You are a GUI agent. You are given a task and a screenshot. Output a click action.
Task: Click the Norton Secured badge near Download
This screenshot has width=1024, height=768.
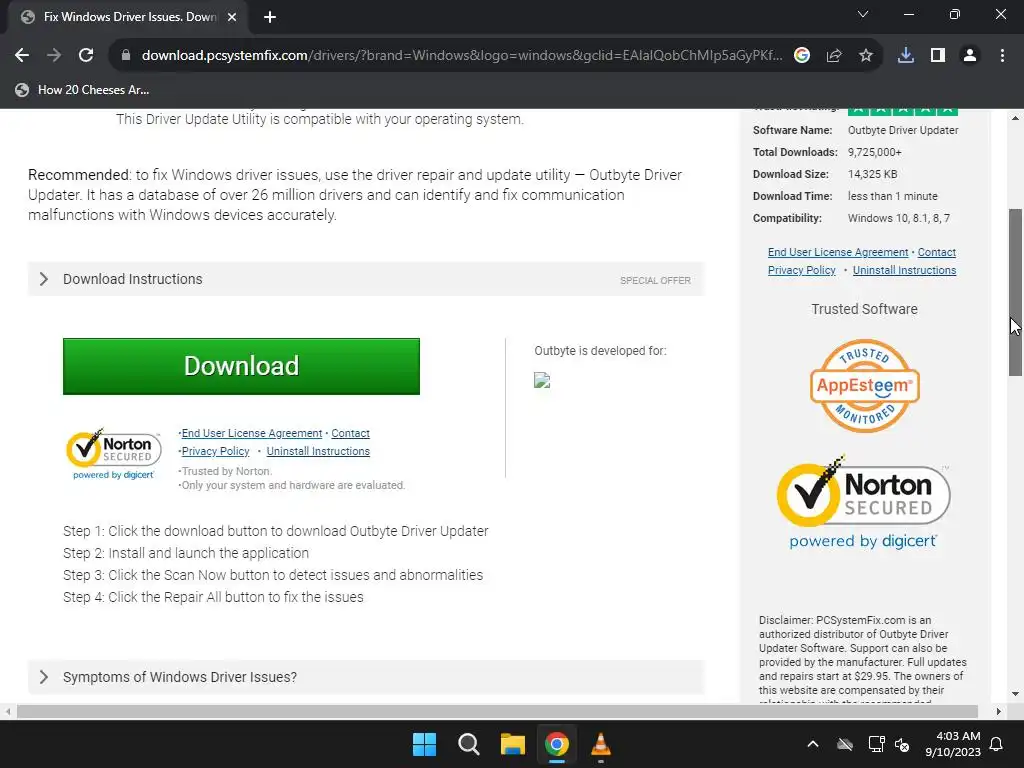[114, 454]
